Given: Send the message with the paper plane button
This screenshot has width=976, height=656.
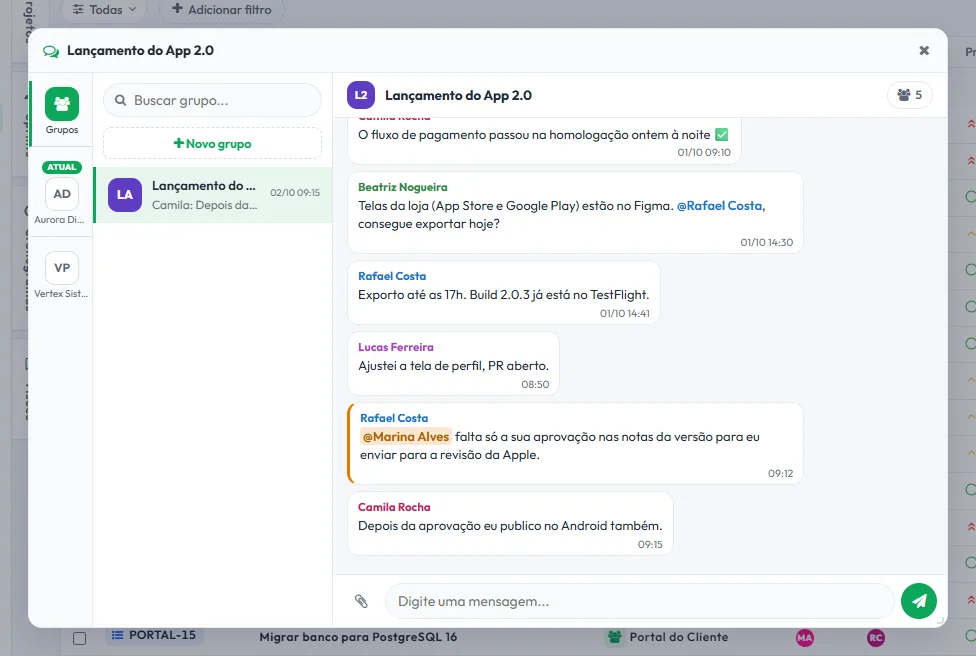Looking at the screenshot, I should point(919,601).
